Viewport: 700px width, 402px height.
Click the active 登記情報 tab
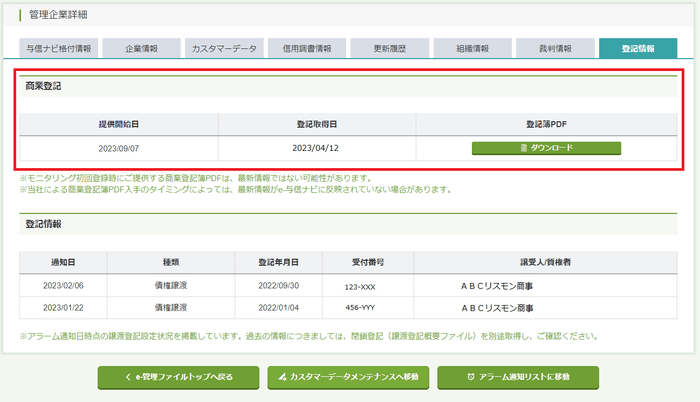point(639,47)
